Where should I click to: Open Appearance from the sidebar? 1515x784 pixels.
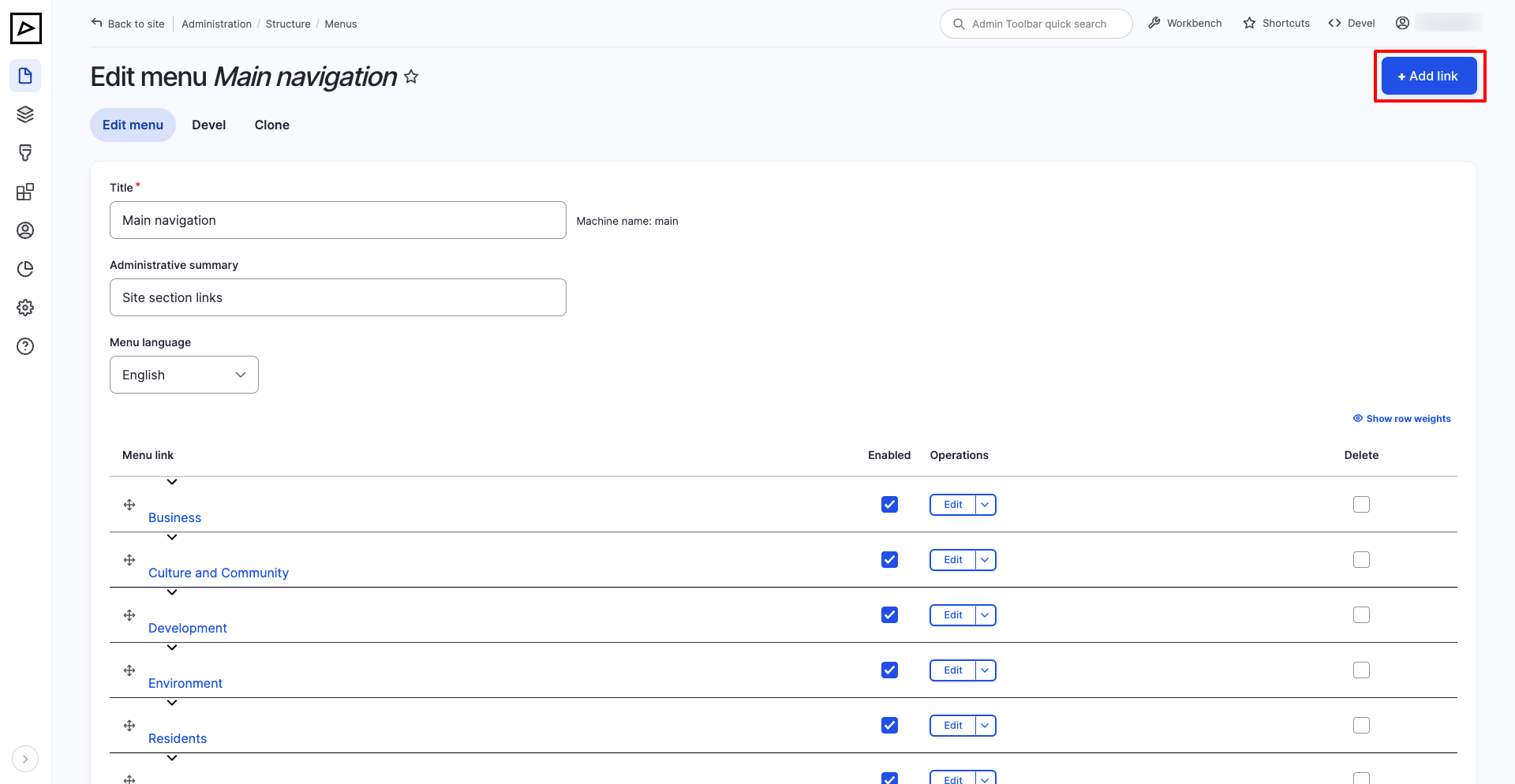click(x=25, y=152)
